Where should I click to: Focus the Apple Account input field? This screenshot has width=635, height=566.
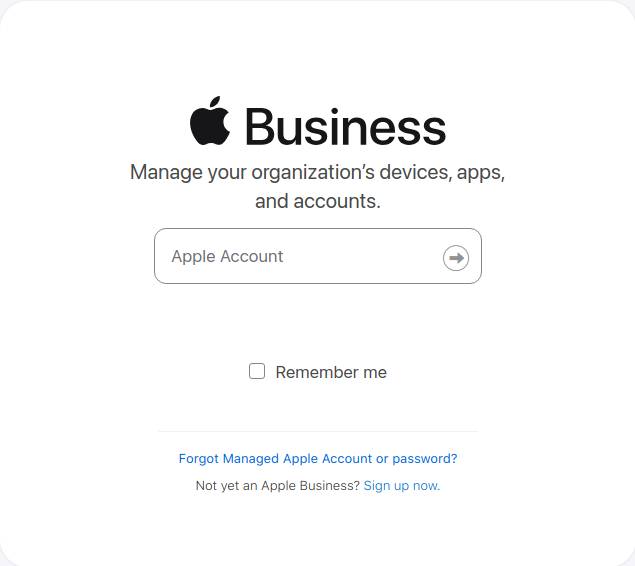[x=300, y=257]
